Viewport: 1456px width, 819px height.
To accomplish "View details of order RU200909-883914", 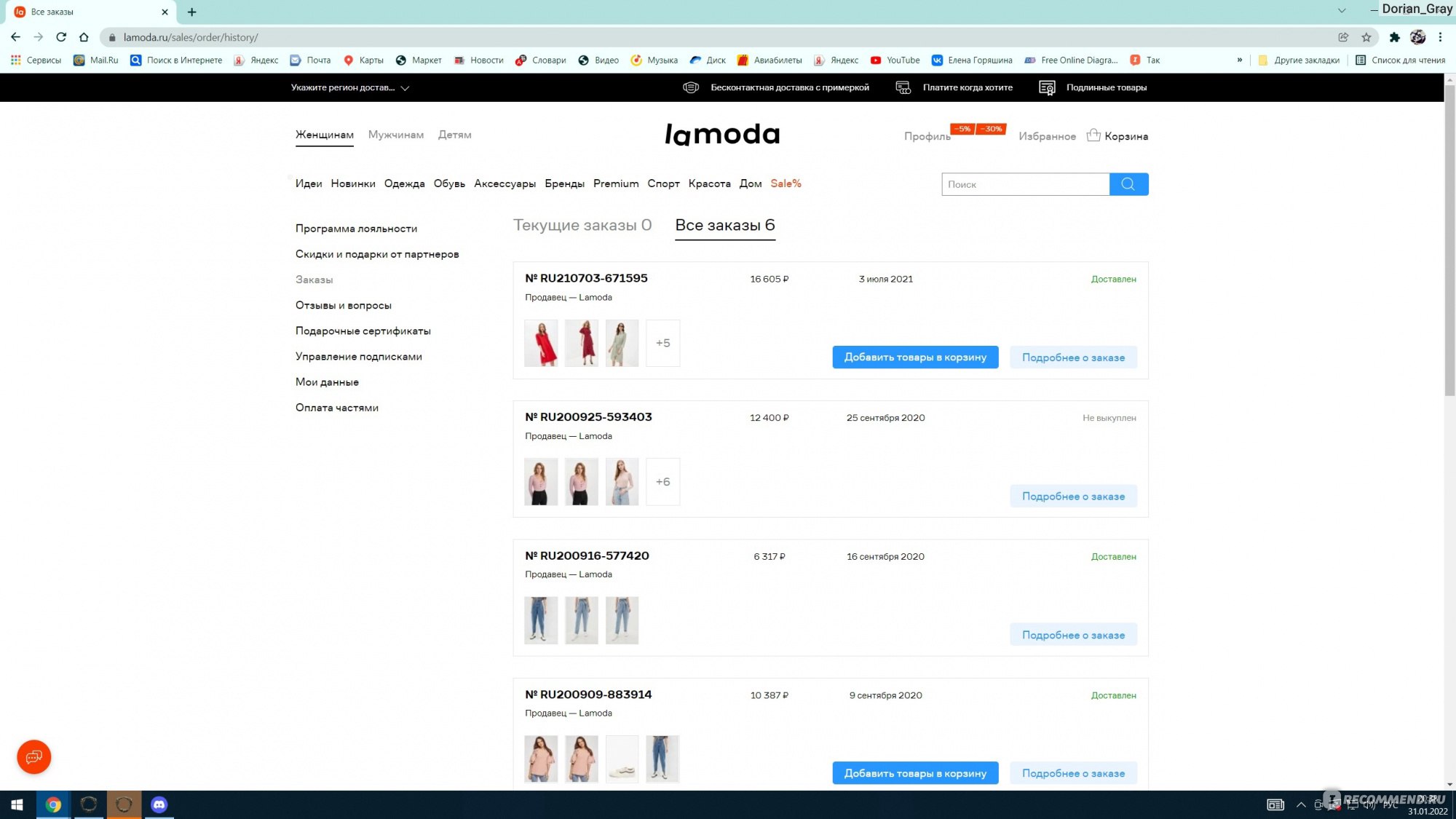I will (x=1073, y=773).
